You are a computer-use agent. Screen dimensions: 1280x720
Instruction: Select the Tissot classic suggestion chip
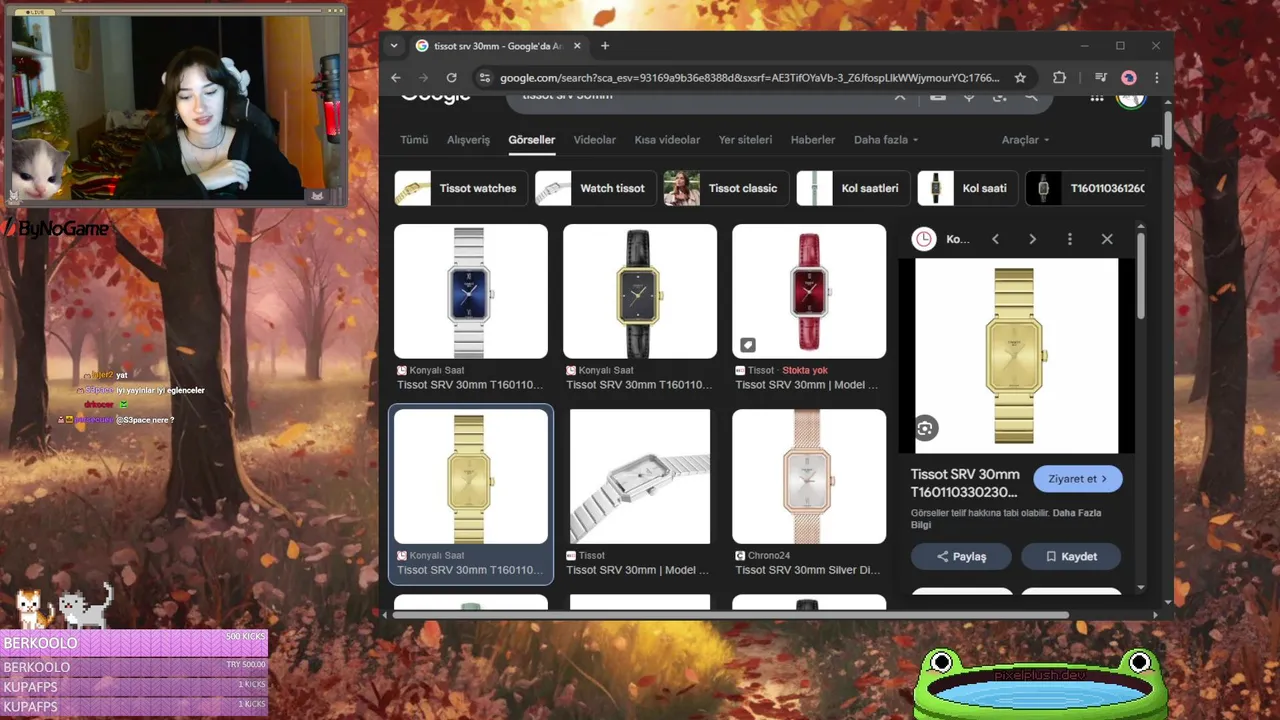726,188
